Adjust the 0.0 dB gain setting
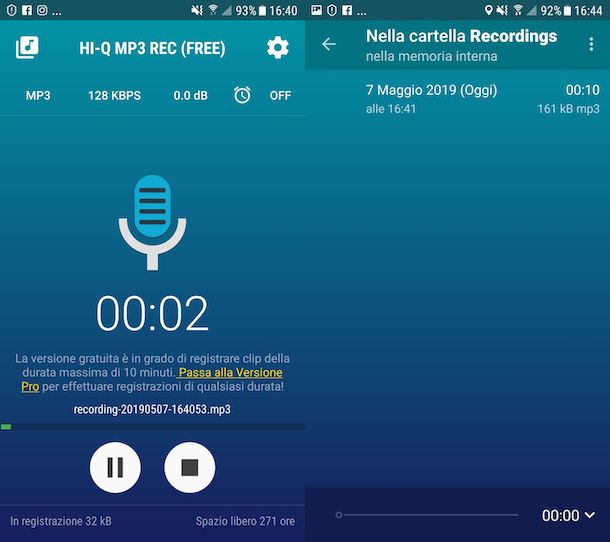The width and height of the screenshot is (610, 542). tap(191, 96)
